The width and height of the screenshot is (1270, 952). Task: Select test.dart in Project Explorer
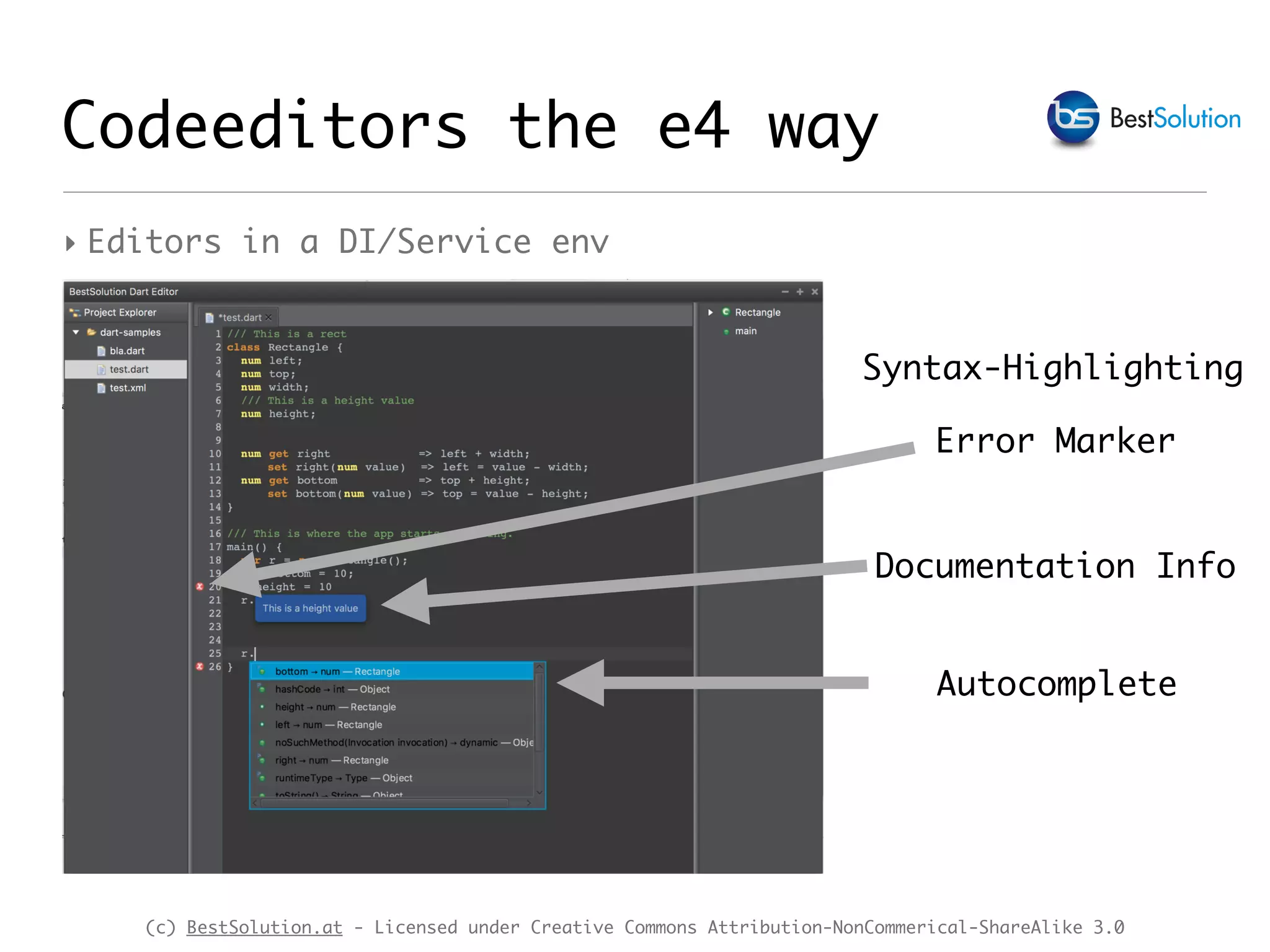129,369
